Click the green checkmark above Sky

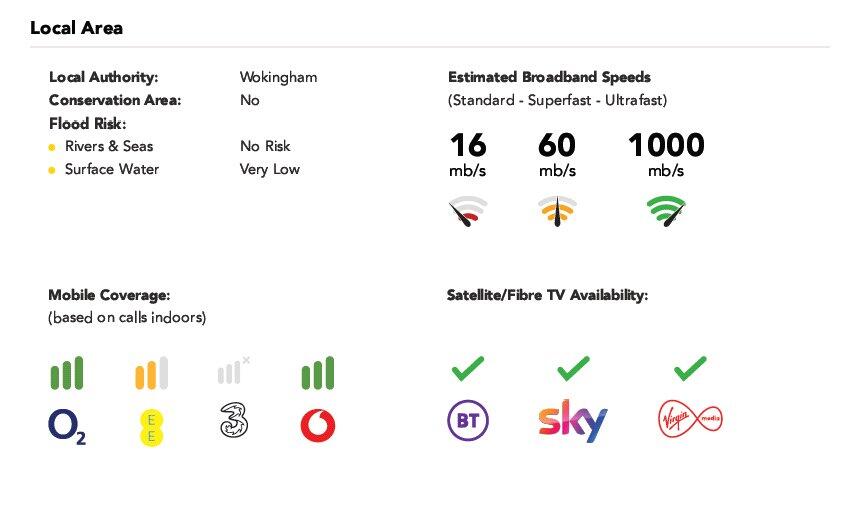[573, 369]
